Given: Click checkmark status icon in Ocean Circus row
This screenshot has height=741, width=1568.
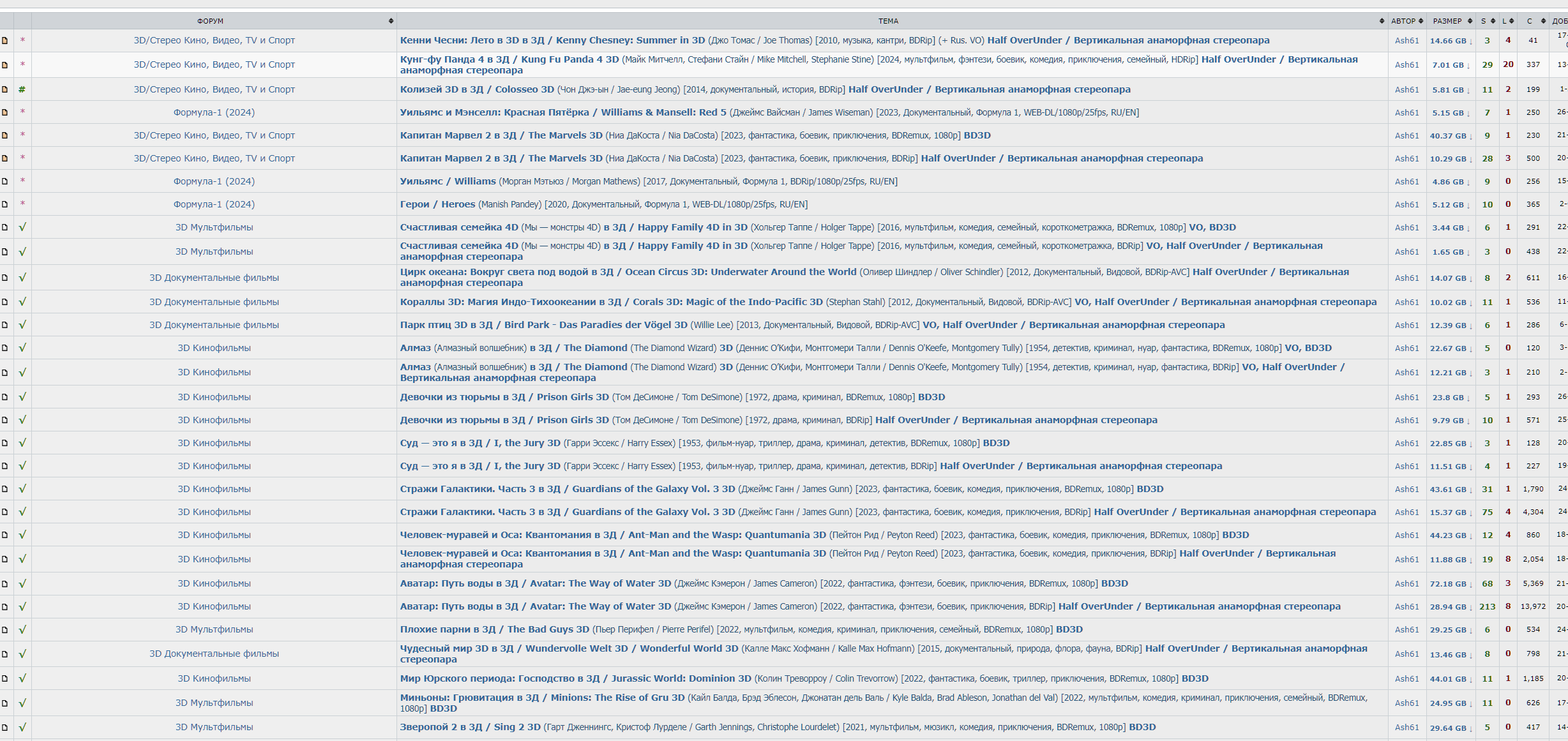Looking at the screenshot, I should click(22, 278).
